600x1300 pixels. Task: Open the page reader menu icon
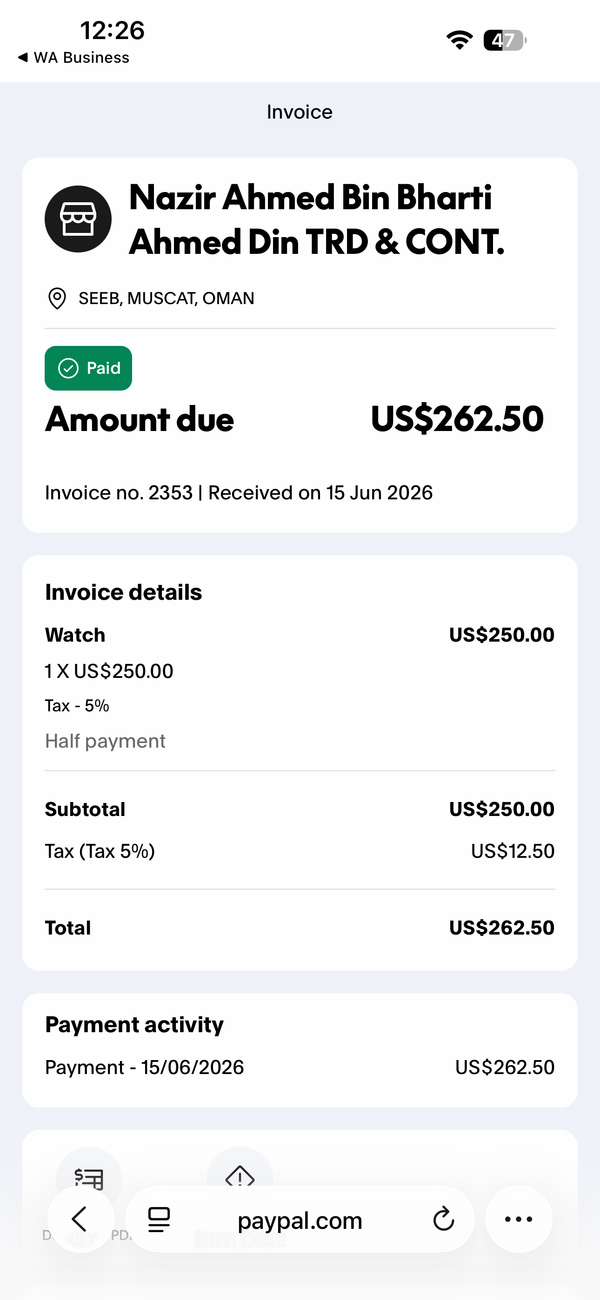pos(159,1219)
